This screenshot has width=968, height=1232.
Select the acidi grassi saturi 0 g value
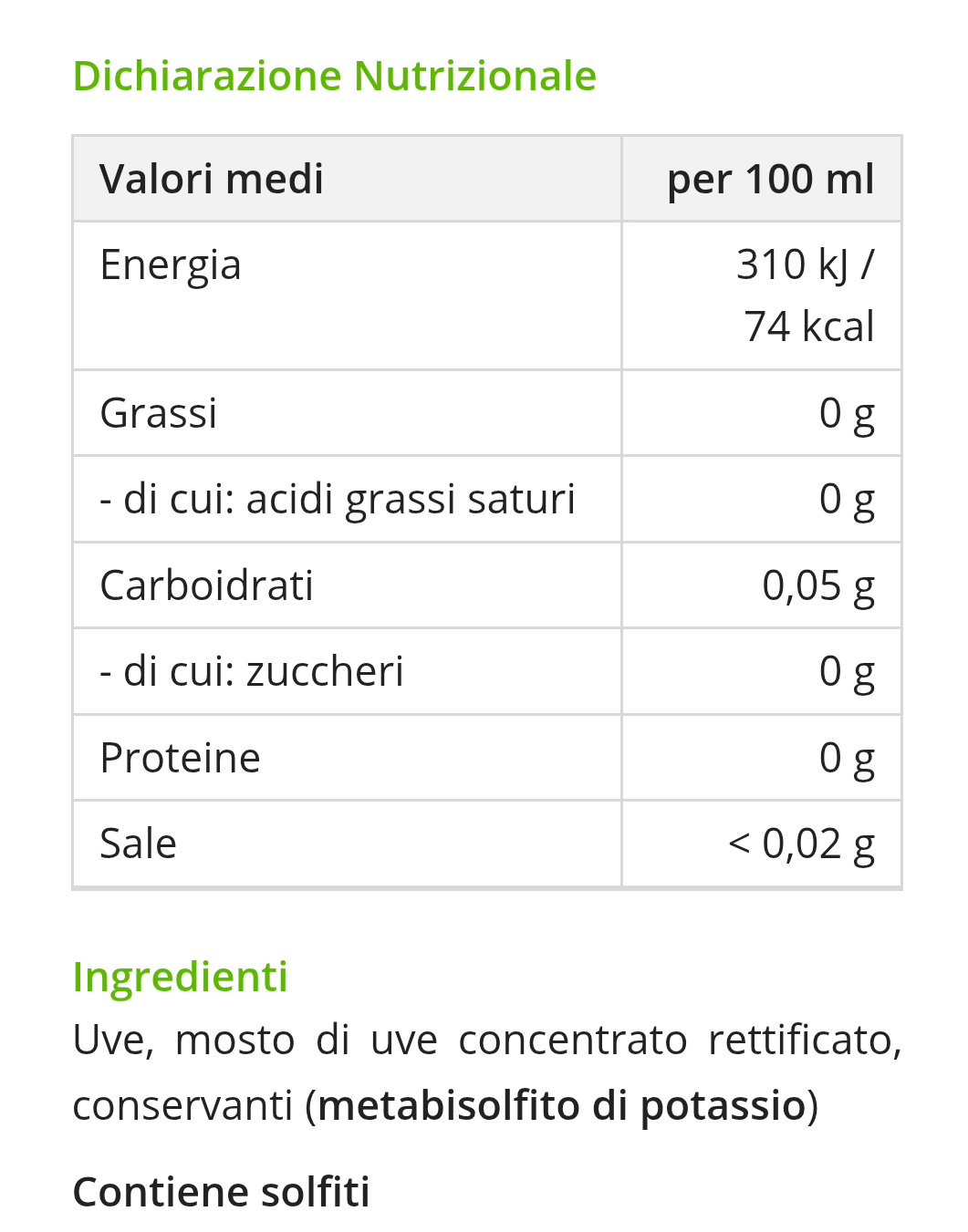pyautogui.click(x=847, y=499)
